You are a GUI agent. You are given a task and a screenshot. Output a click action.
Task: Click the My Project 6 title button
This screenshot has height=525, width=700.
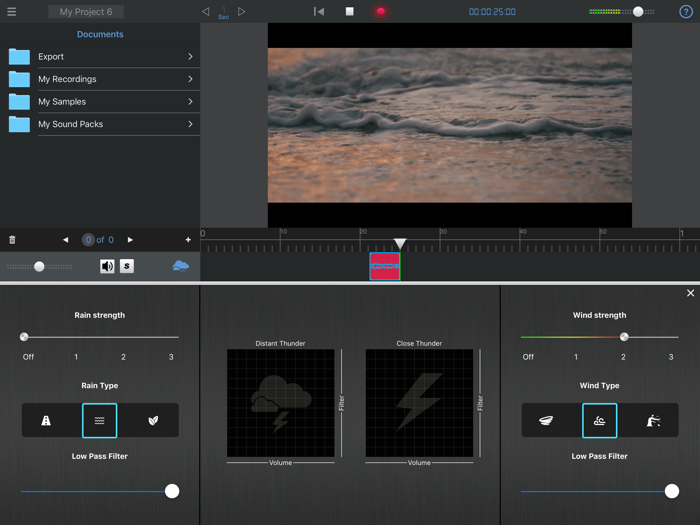pyautogui.click(x=86, y=12)
